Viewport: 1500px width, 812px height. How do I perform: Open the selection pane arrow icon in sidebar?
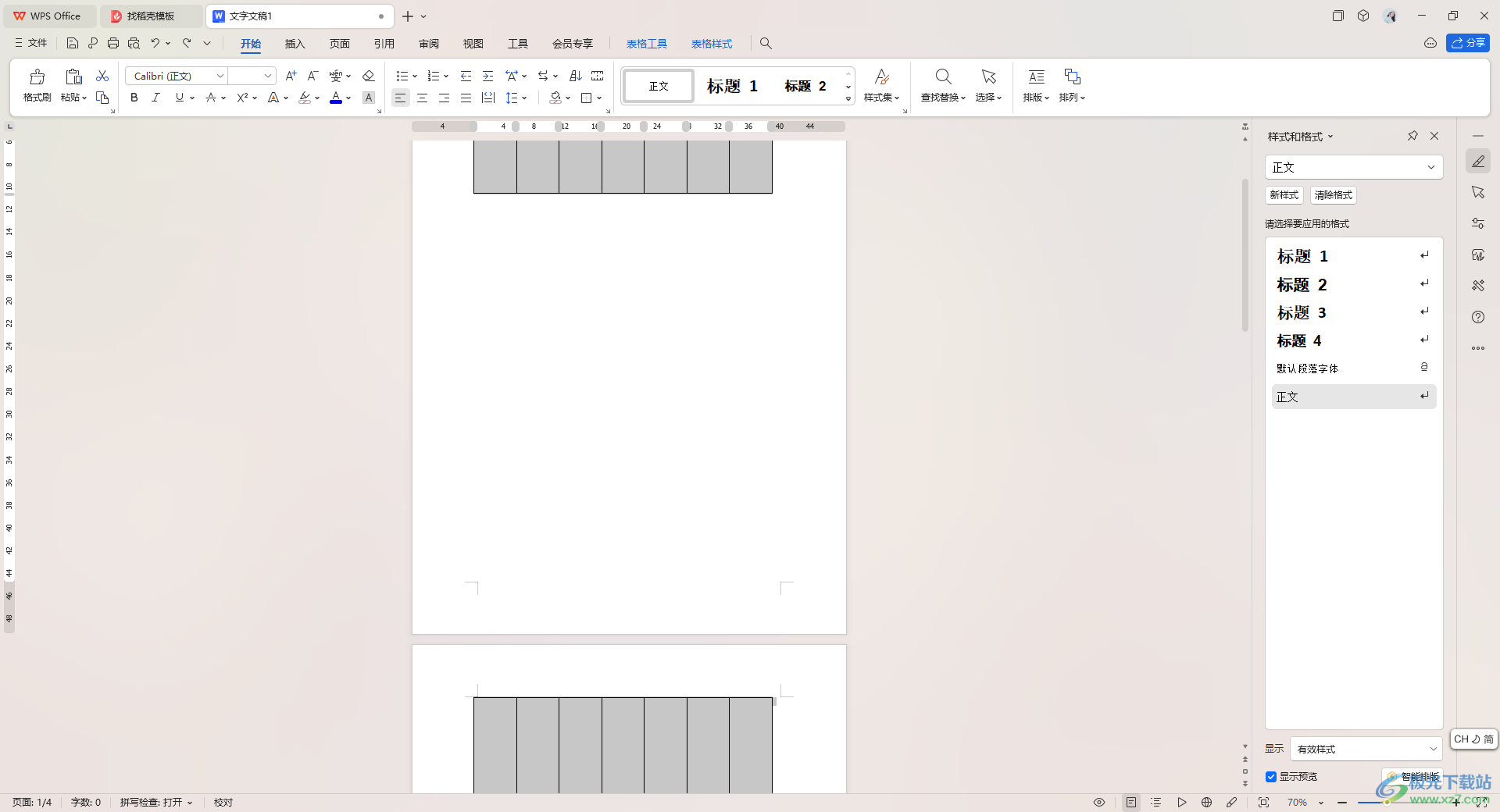coord(1478,192)
